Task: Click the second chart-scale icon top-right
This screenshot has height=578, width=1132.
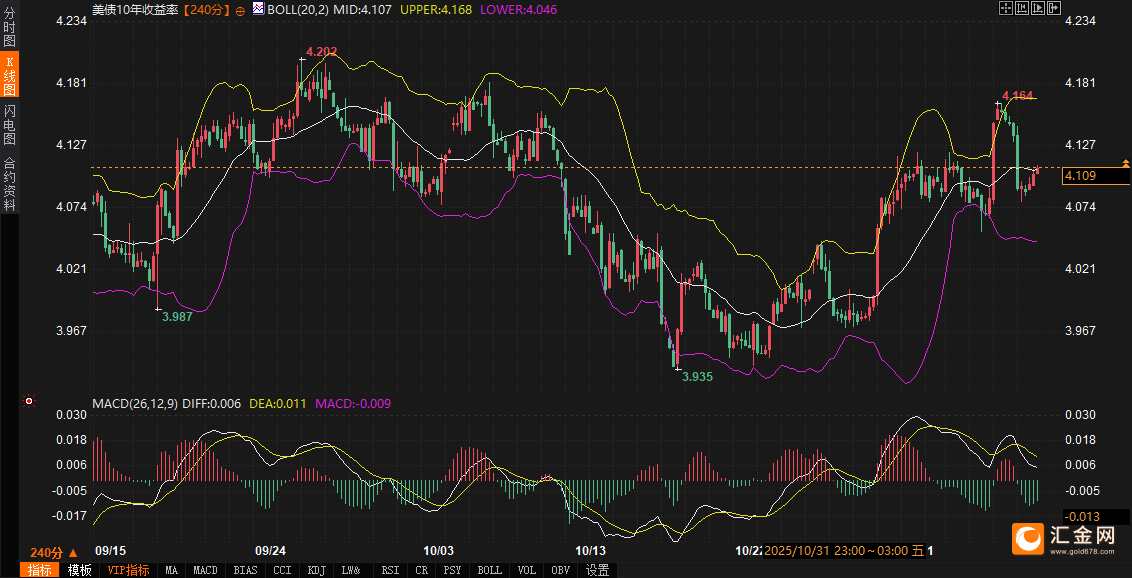Action: (x=1022, y=8)
